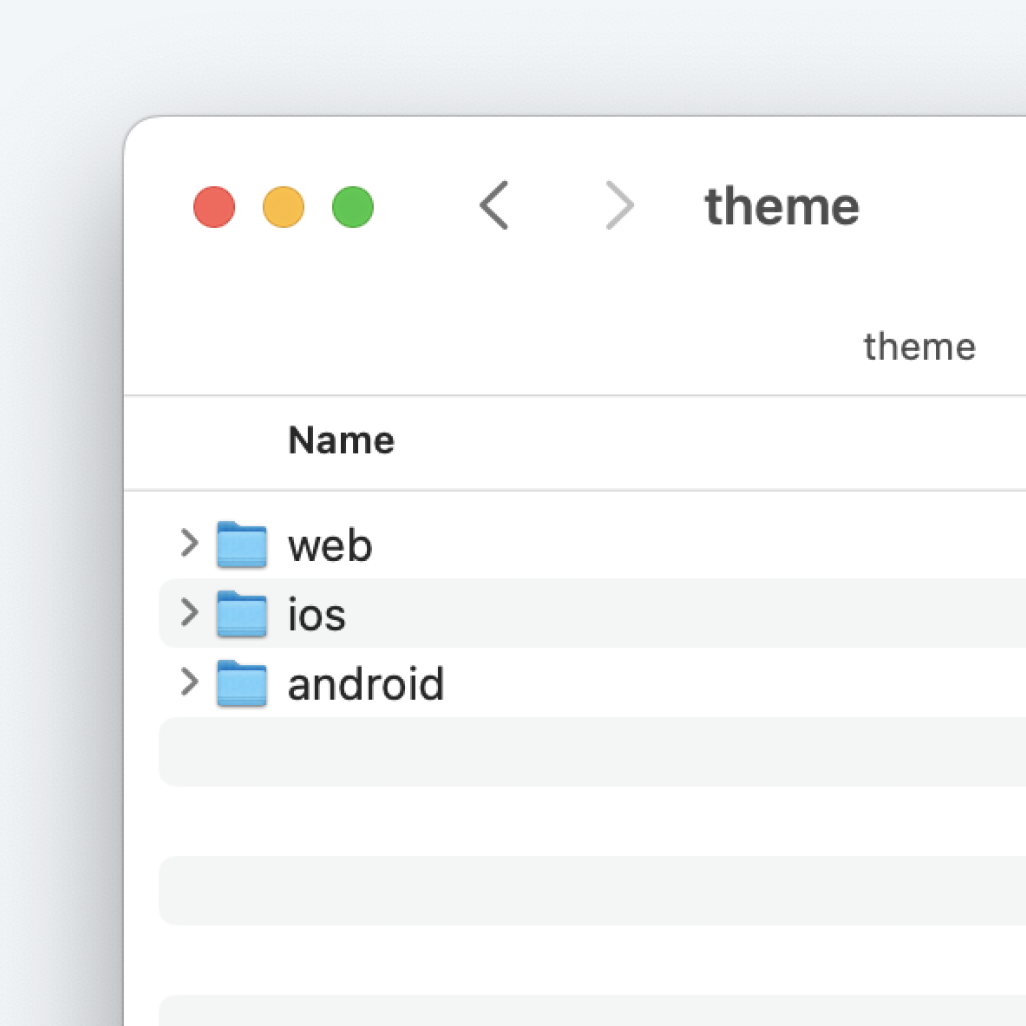This screenshot has width=1026, height=1026.
Task: Minimize the window with the yellow button
Action: pyautogui.click(x=283, y=208)
